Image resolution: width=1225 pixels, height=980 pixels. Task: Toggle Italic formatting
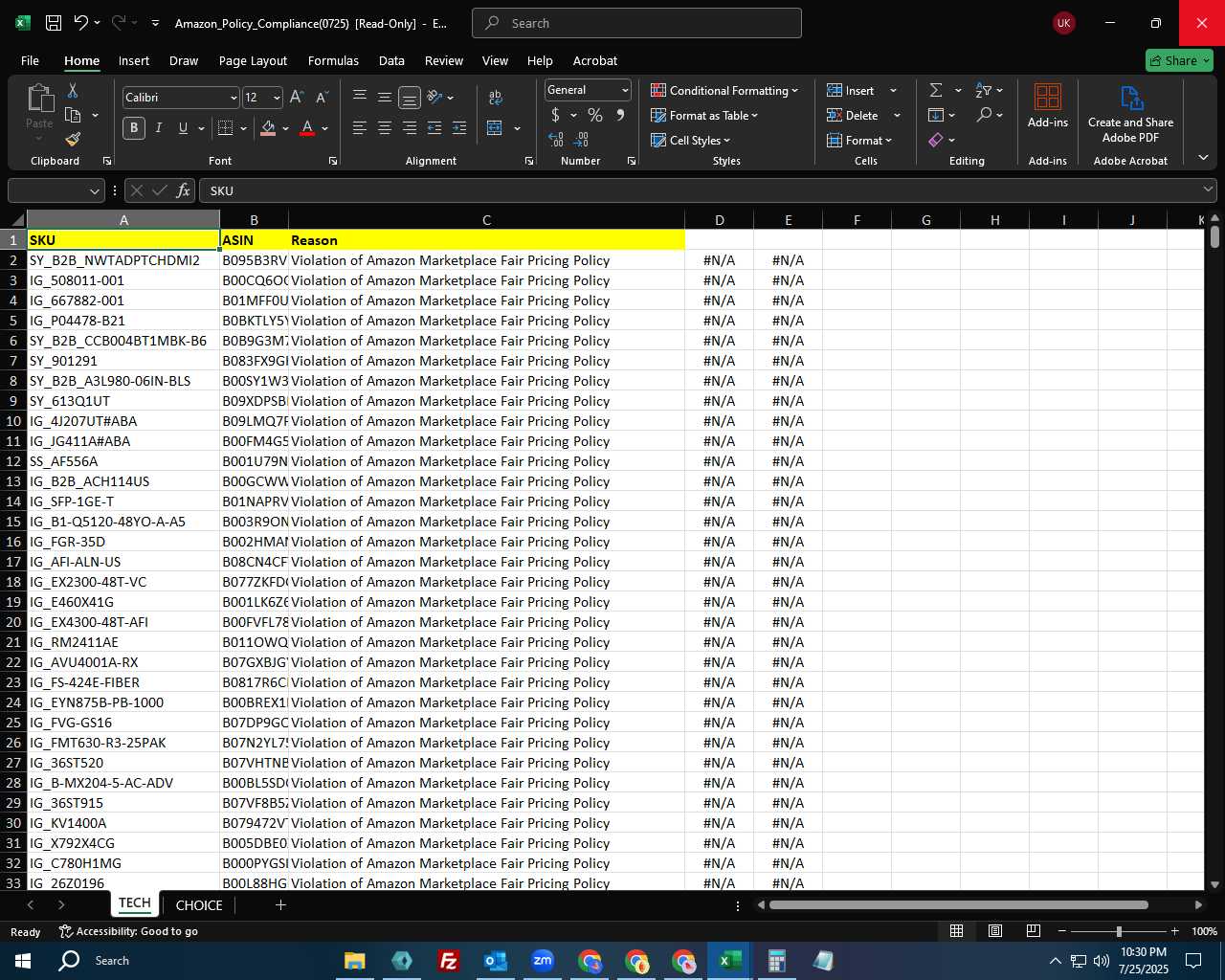click(x=159, y=128)
